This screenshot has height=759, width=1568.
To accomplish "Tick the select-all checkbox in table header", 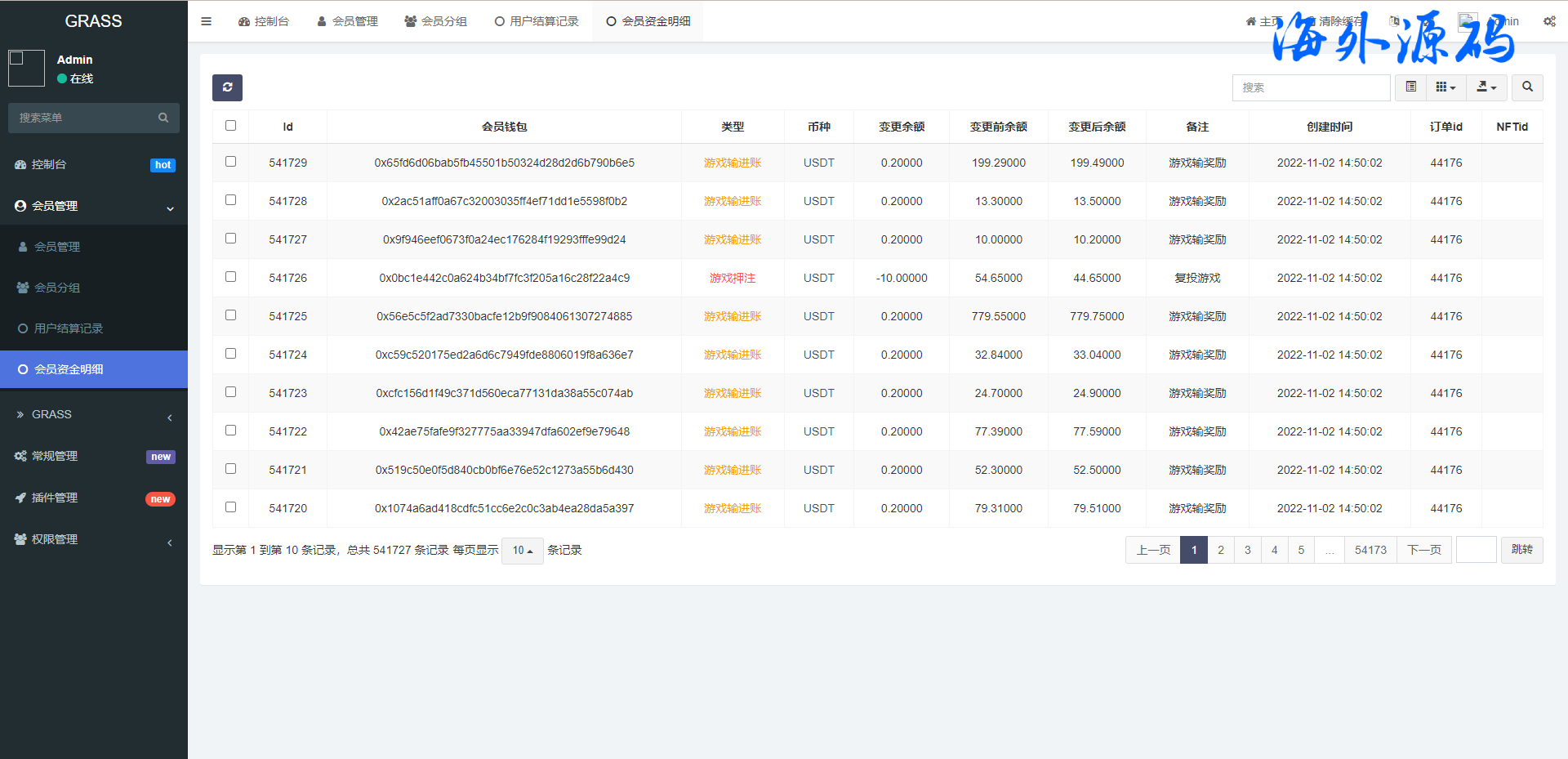I will click(x=230, y=126).
